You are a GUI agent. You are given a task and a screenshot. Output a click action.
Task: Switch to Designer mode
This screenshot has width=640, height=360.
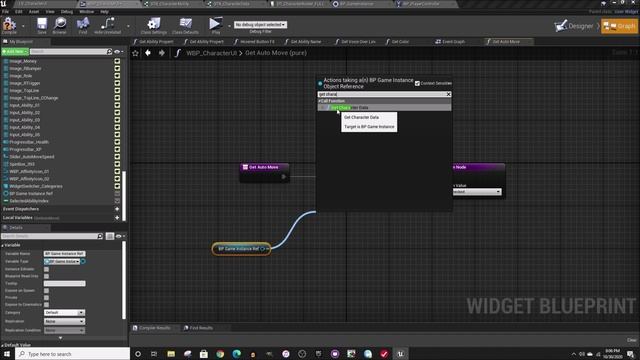click(x=575, y=26)
